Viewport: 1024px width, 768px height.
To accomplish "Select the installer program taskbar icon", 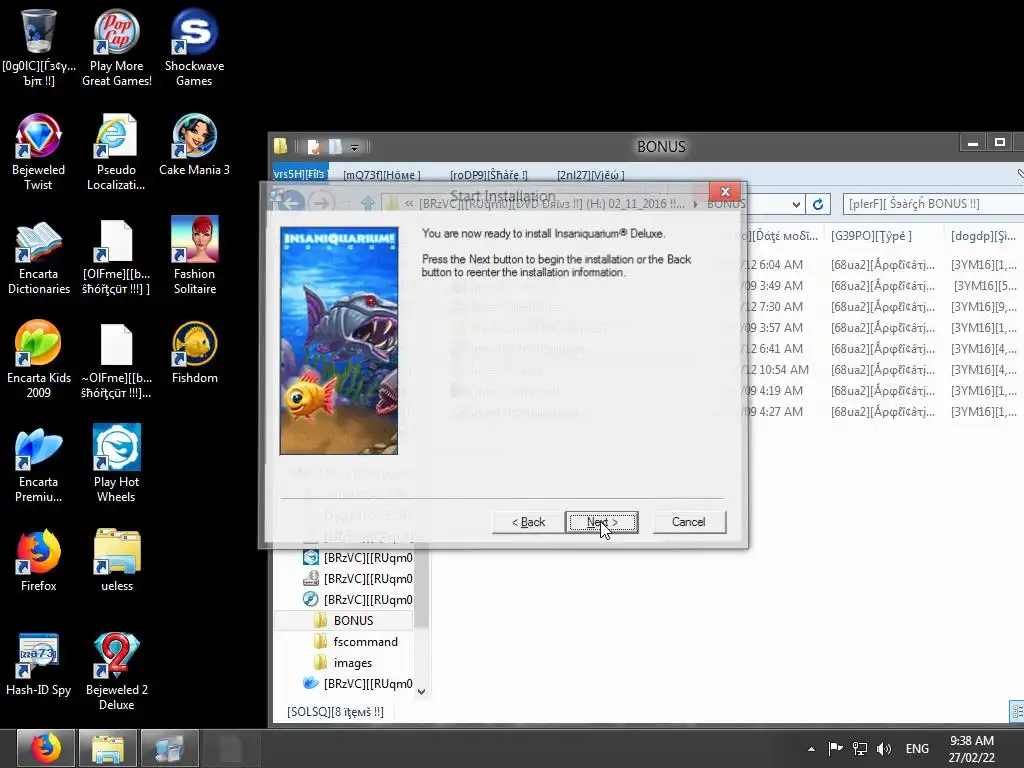I will pos(169,748).
